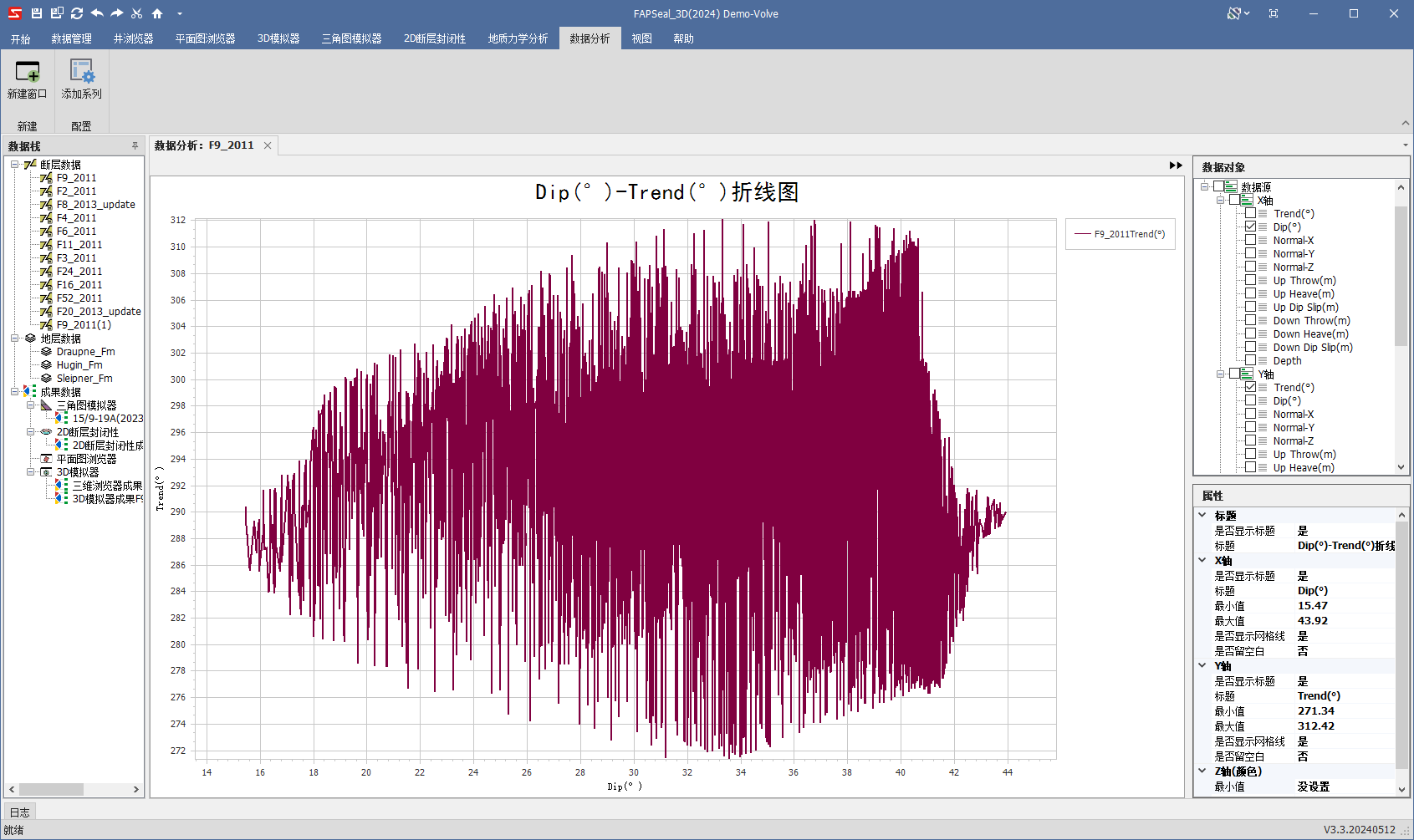The image size is (1414, 840).
Task: Check the Down Heave(m) checkbox under X轴
Action: tap(1250, 333)
